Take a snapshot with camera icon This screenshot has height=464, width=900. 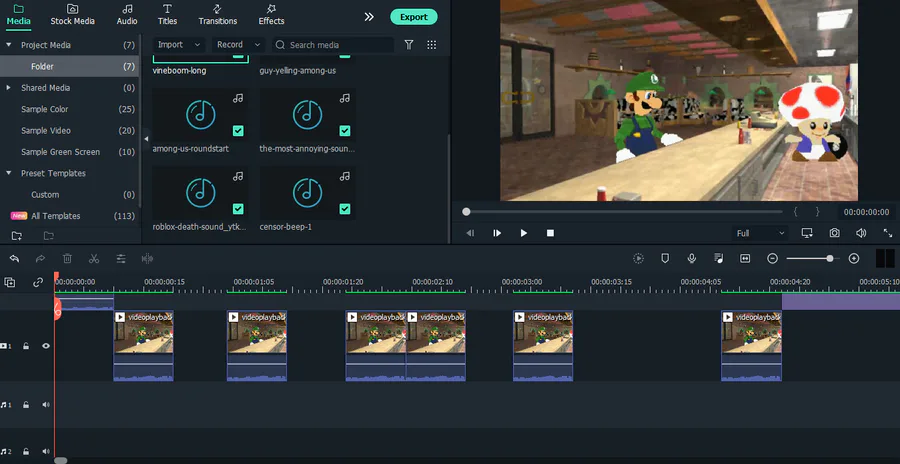[834, 233]
